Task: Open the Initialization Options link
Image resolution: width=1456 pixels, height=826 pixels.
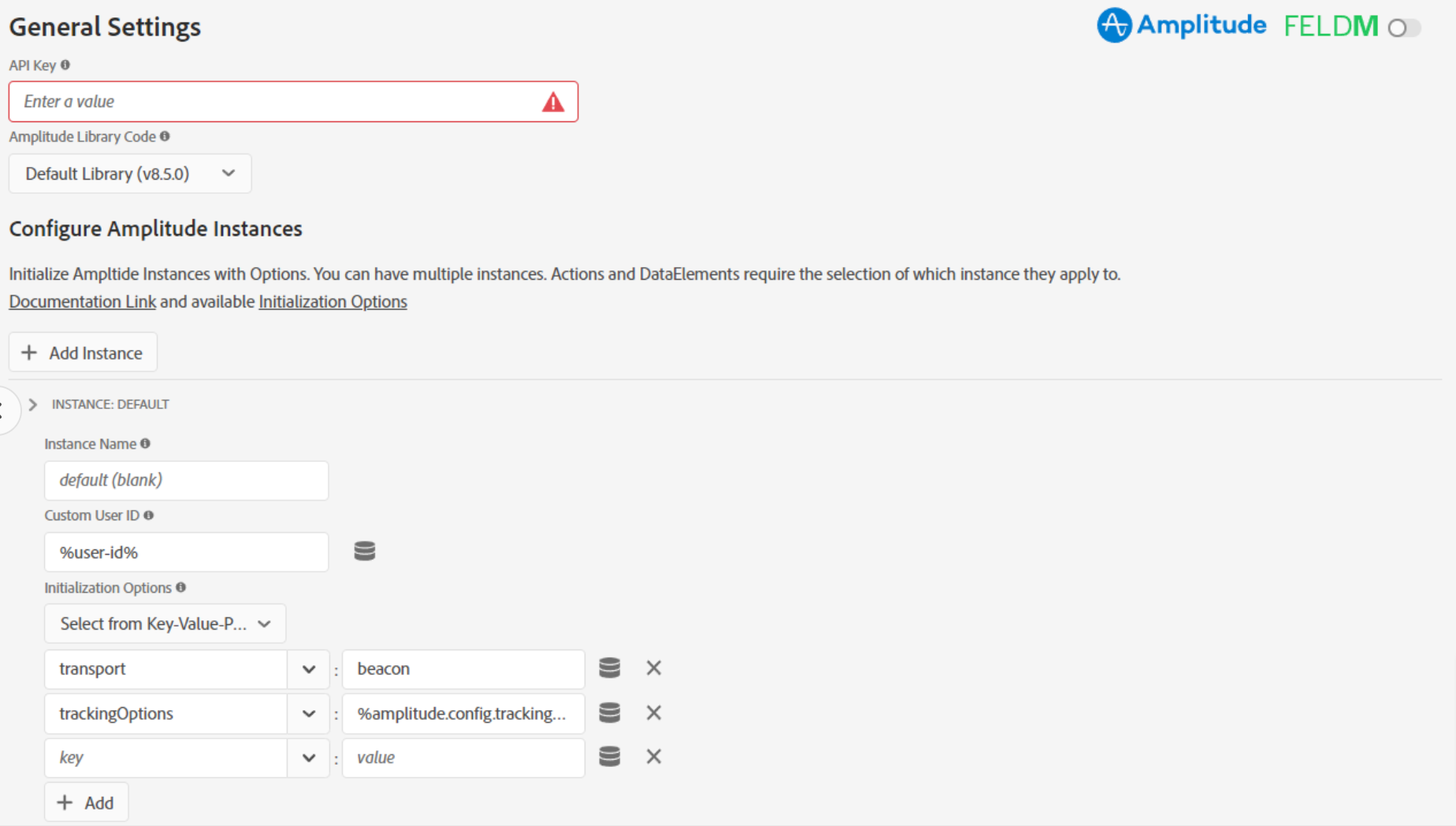Action: coord(332,302)
